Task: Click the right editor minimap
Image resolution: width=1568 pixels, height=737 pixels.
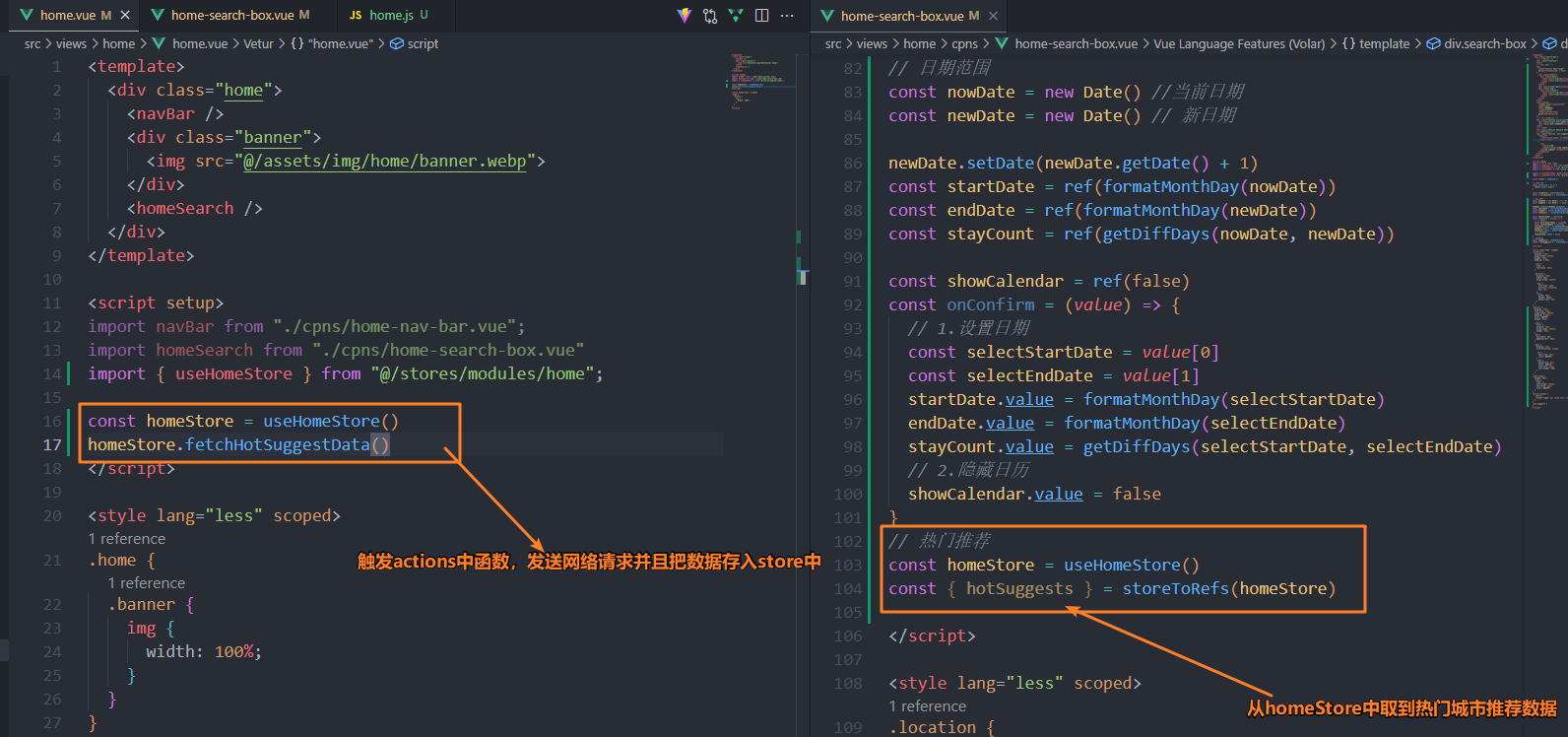Action: (1546, 232)
